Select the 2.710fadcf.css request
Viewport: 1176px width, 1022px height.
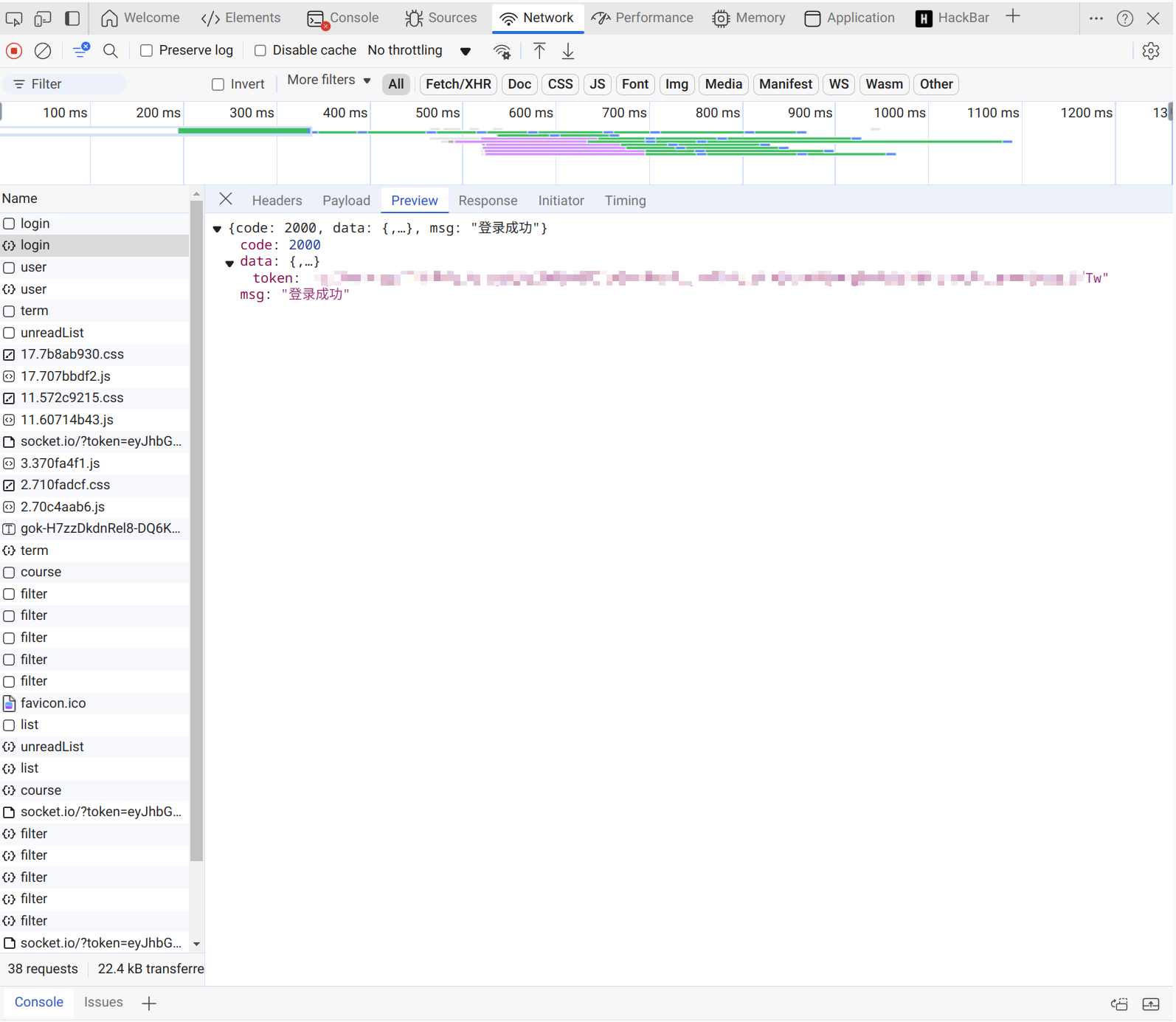tap(94, 485)
